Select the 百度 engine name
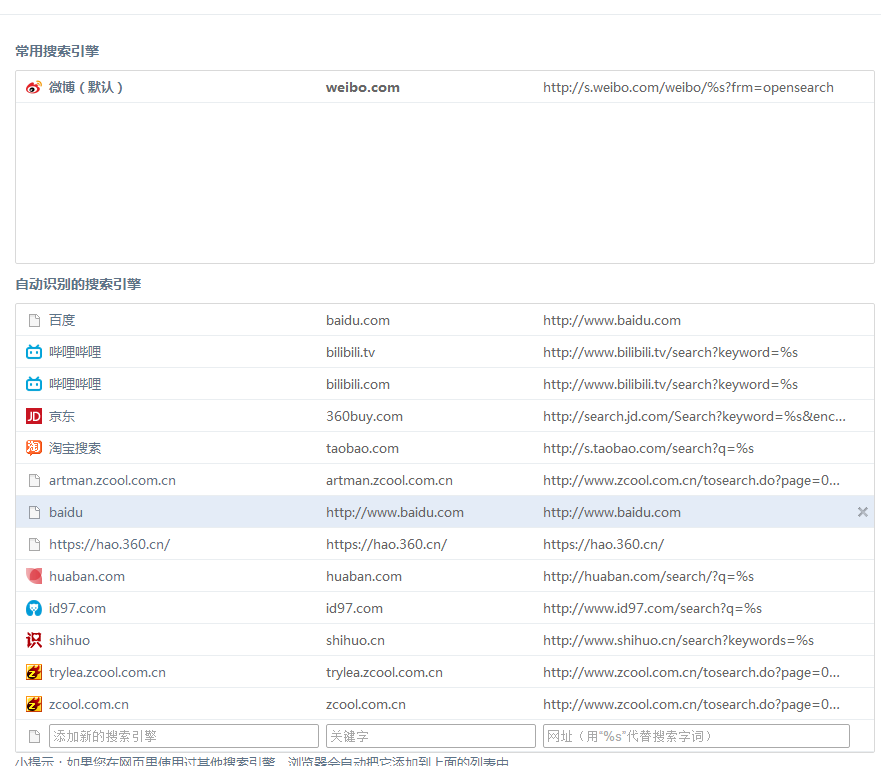Viewport: 881px width, 766px height. pos(62,320)
